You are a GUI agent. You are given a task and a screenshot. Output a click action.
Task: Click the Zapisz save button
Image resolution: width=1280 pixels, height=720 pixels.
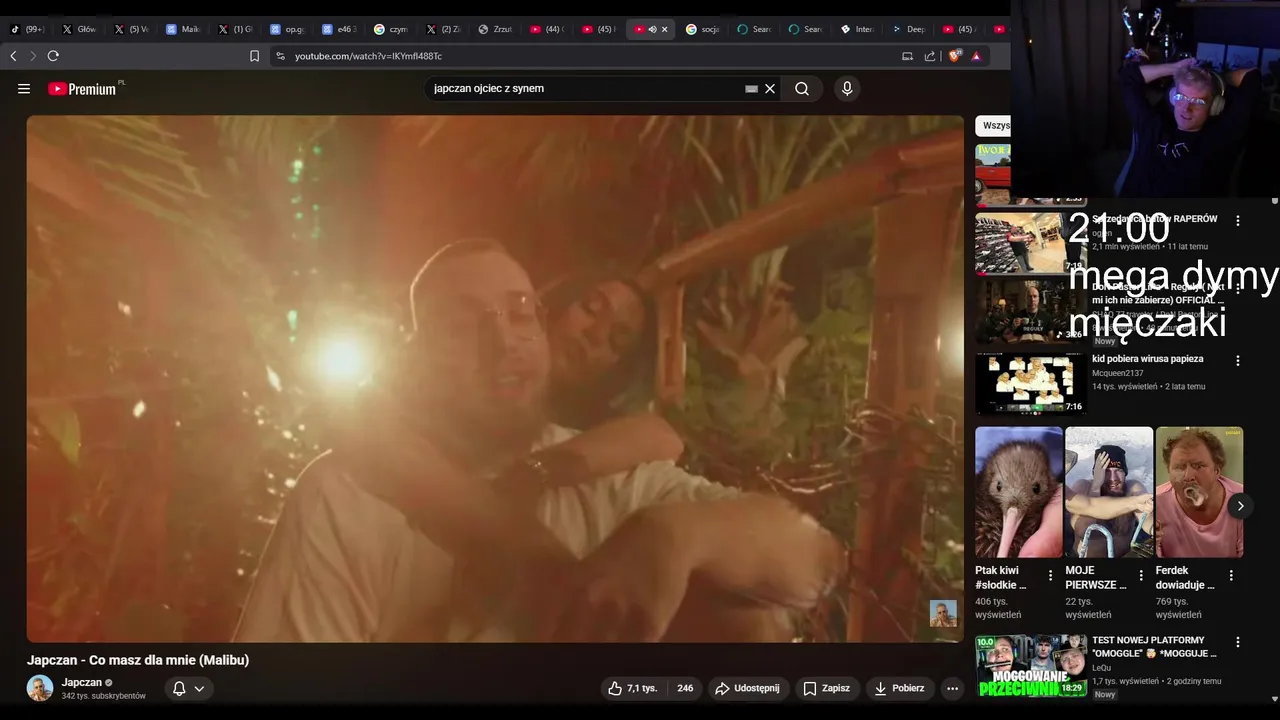(x=826, y=688)
